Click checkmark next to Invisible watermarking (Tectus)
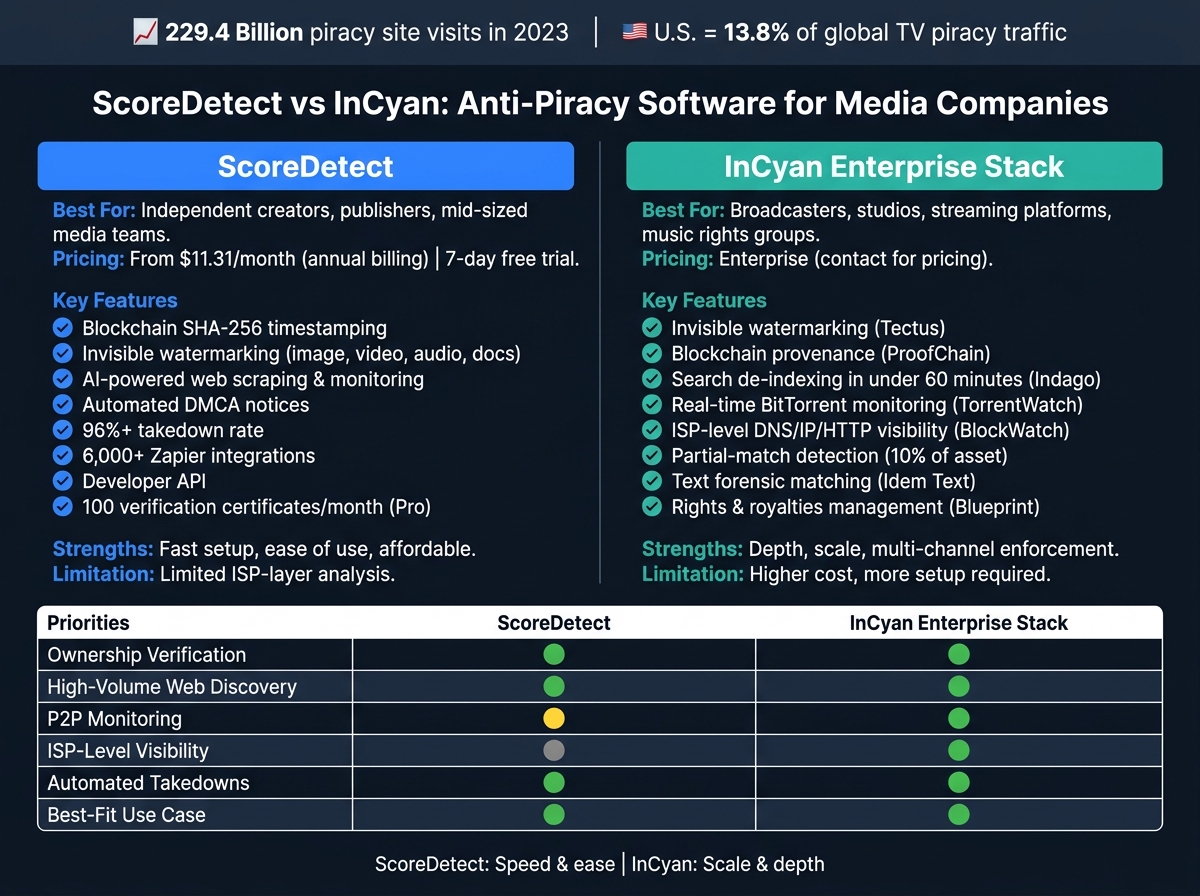Viewport: 1200px width, 896px height. [x=652, y=327]
